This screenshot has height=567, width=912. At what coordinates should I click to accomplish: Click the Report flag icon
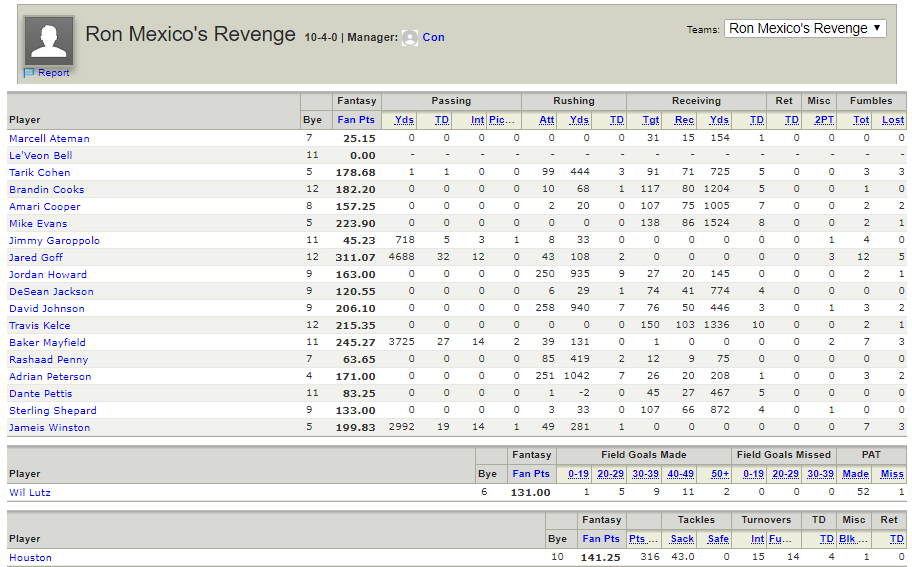pyautogui.click(x=29, y=73)
